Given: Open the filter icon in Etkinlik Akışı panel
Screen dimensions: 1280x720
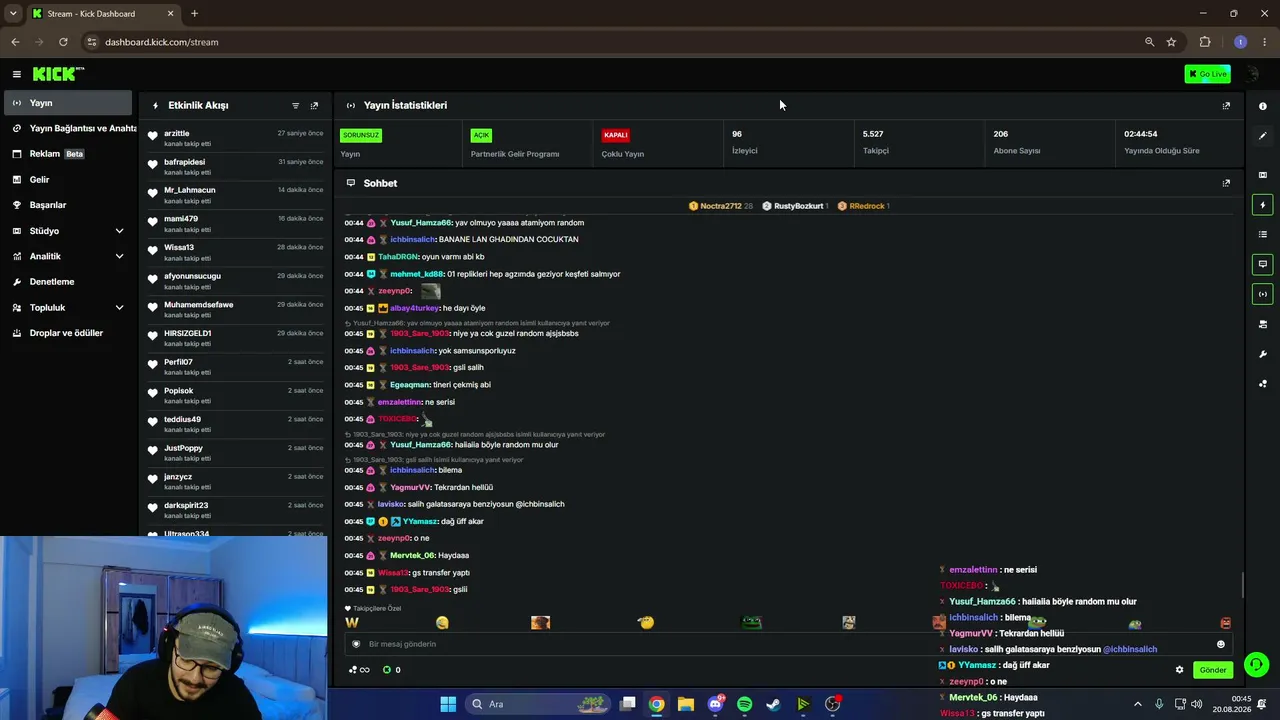Looking at the screenshot, I should [x=295, y=105].
